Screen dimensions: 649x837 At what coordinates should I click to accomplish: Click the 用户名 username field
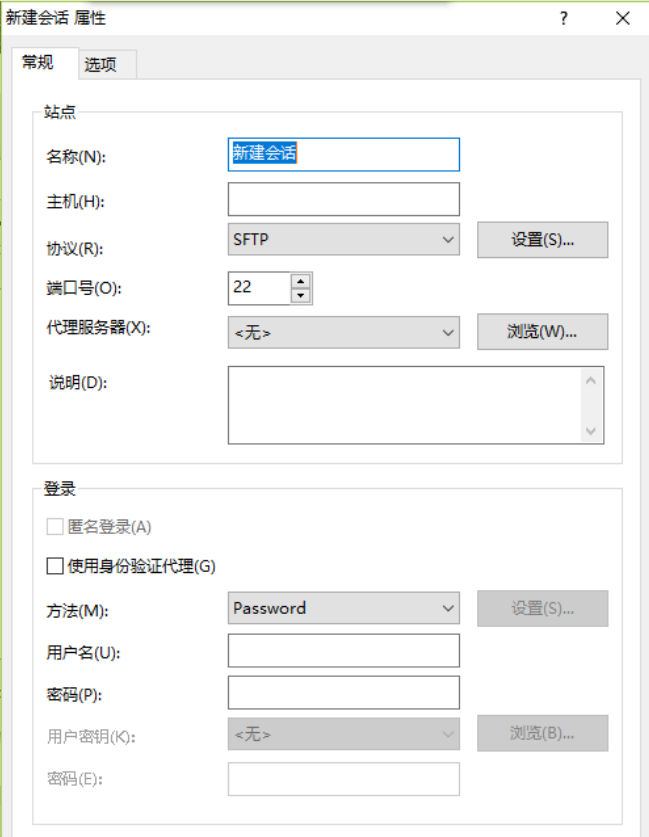tap(343, 651)
